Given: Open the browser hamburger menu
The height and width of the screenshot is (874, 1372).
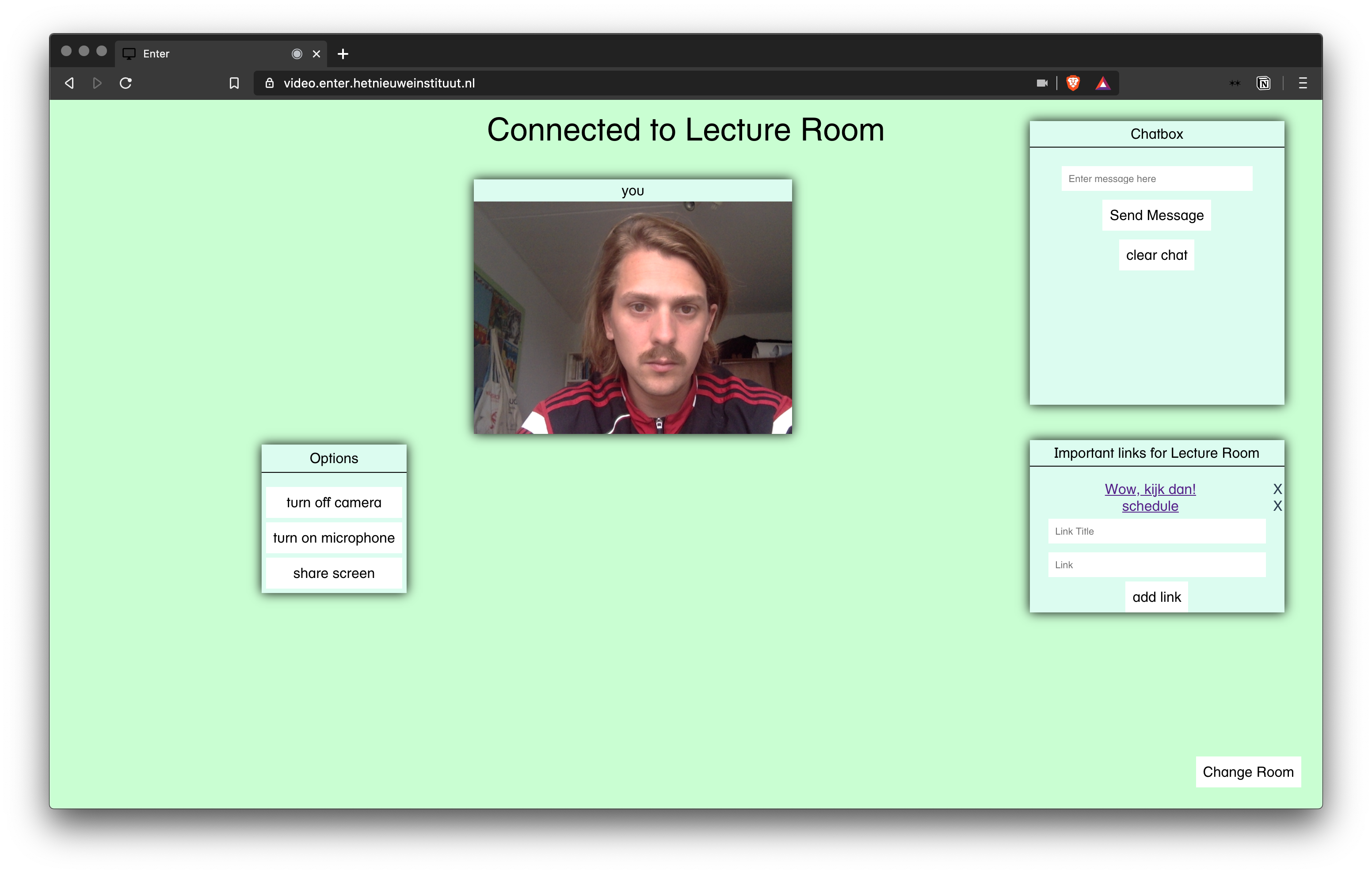Looking at the screenshot, I should point(1303,83).
